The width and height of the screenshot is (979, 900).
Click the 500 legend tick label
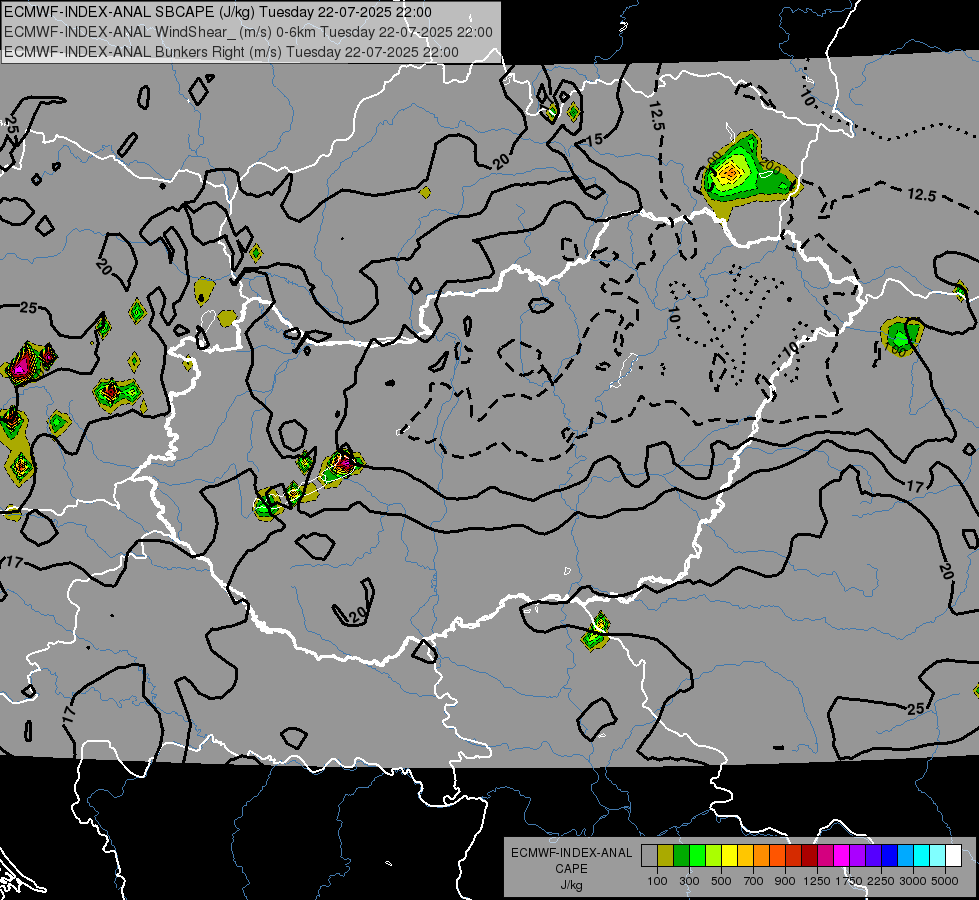pyautogui.click(x=721, y=881)
